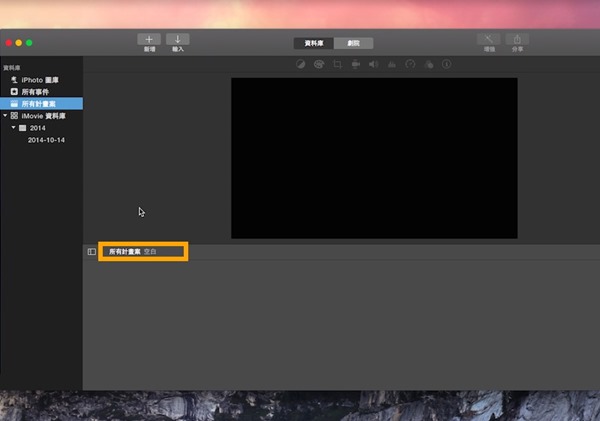The height and width of the screenshot is (421, 600).
Task: Open the color correction palette icon
Action: [318, 64]
